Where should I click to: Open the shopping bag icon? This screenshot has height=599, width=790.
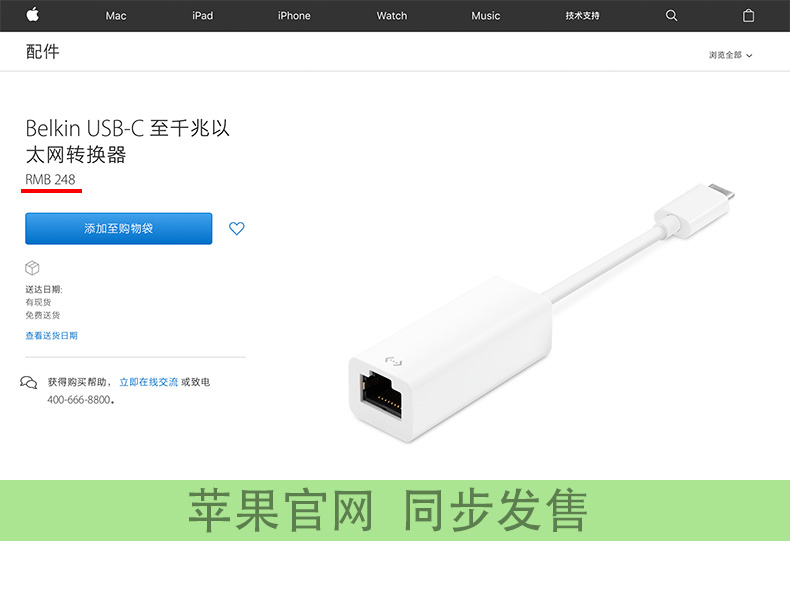748,16
